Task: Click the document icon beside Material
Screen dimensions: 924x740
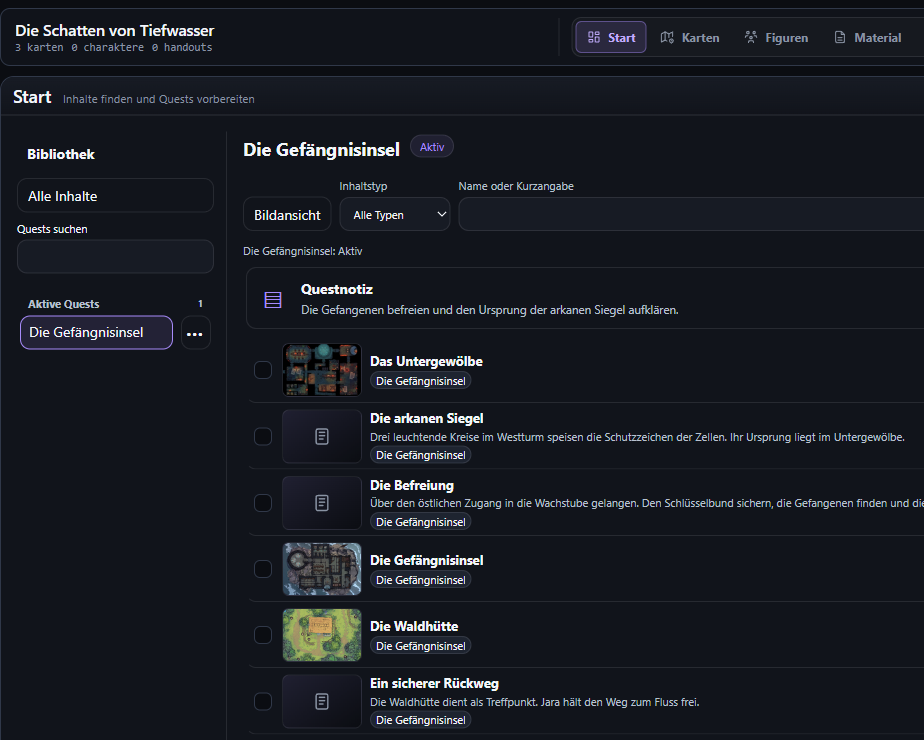Action: [840, 38]
